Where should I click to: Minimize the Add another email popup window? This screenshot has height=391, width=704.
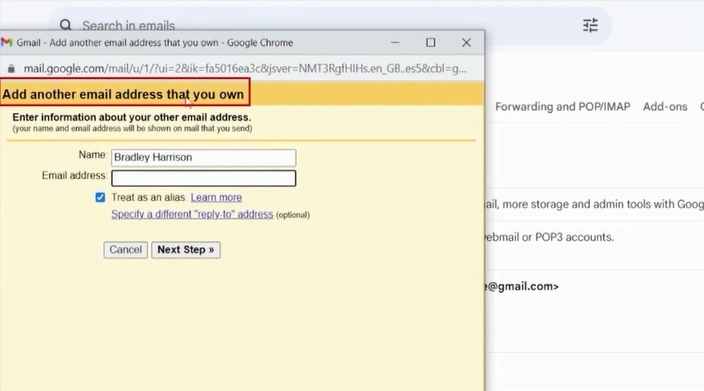[x=395, y=43]
